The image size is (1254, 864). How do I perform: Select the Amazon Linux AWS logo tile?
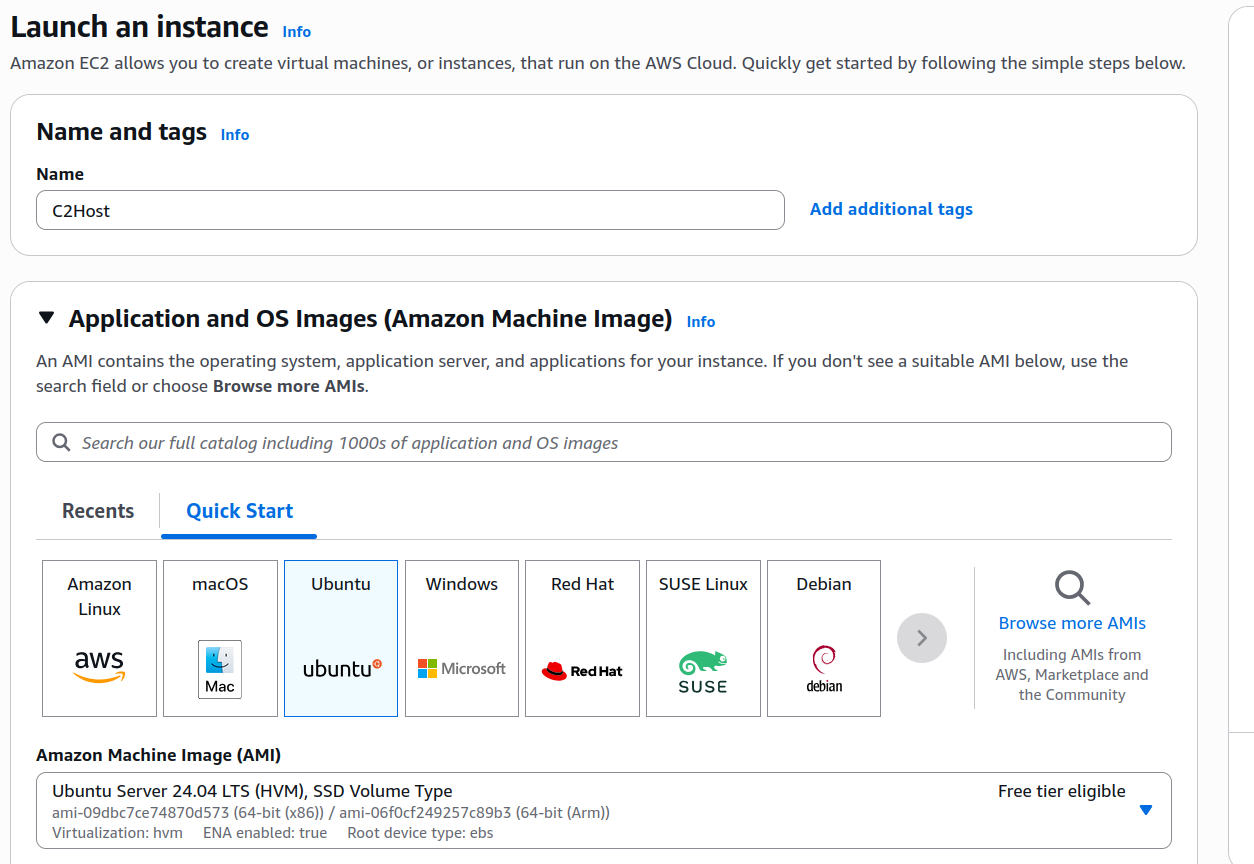click(x=99, y=638)
